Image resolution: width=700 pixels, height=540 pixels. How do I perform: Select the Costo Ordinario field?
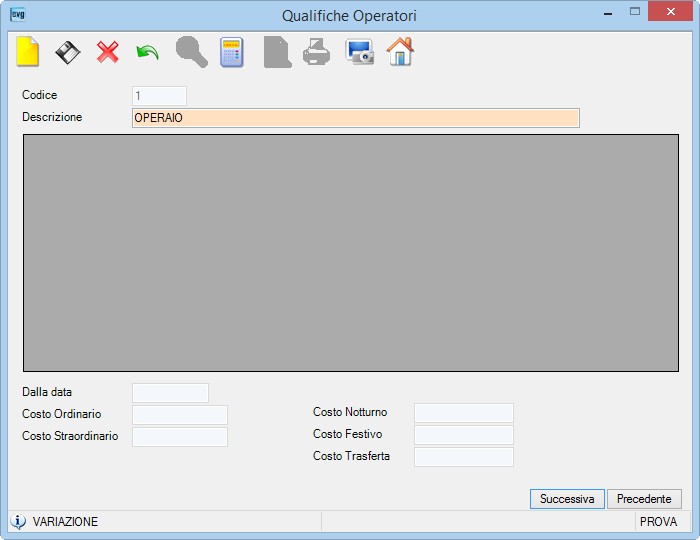[180, 415]
